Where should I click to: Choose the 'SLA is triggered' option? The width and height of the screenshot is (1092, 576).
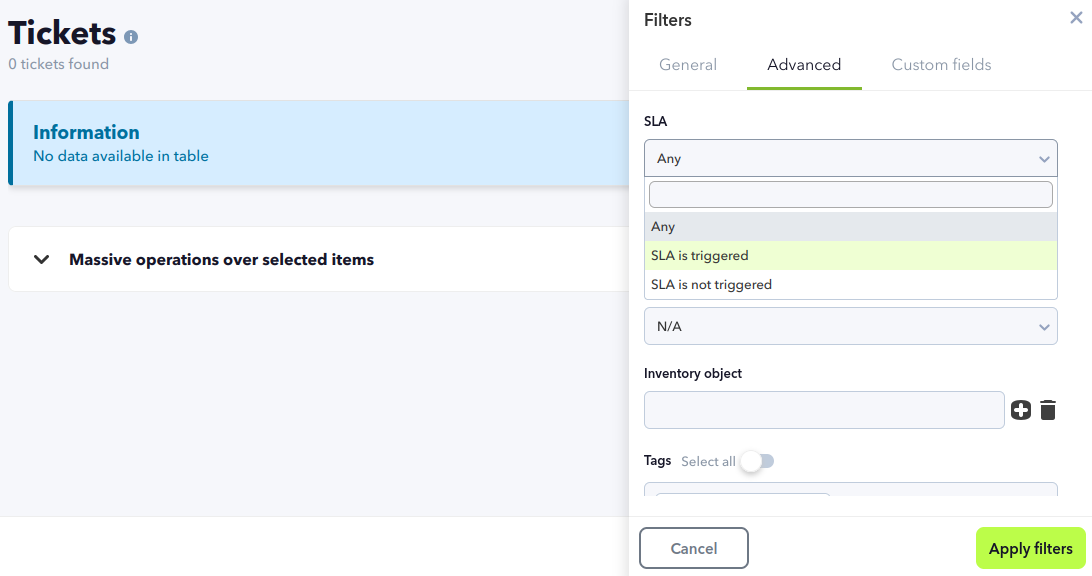pos(700,256)
